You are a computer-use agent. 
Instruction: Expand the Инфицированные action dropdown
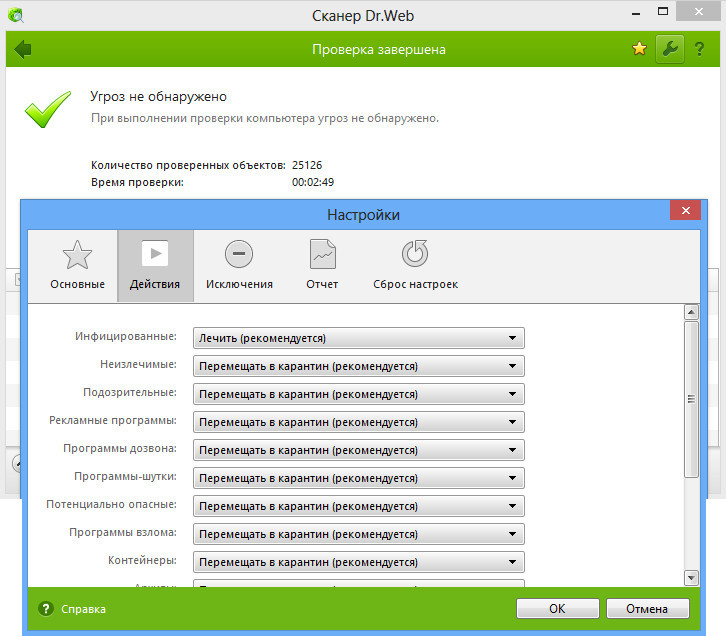(x=359, y=338)
